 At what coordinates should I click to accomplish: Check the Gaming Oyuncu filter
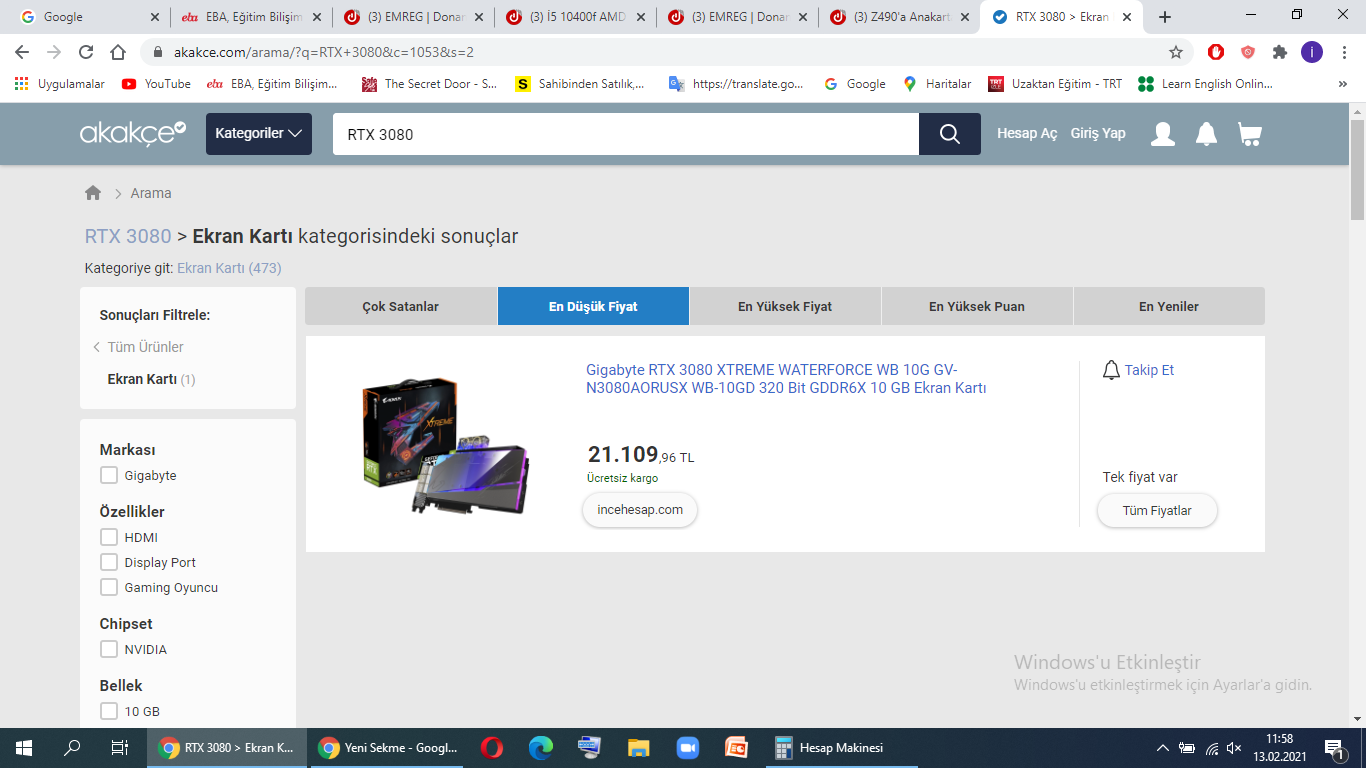(x=109, y=587)
